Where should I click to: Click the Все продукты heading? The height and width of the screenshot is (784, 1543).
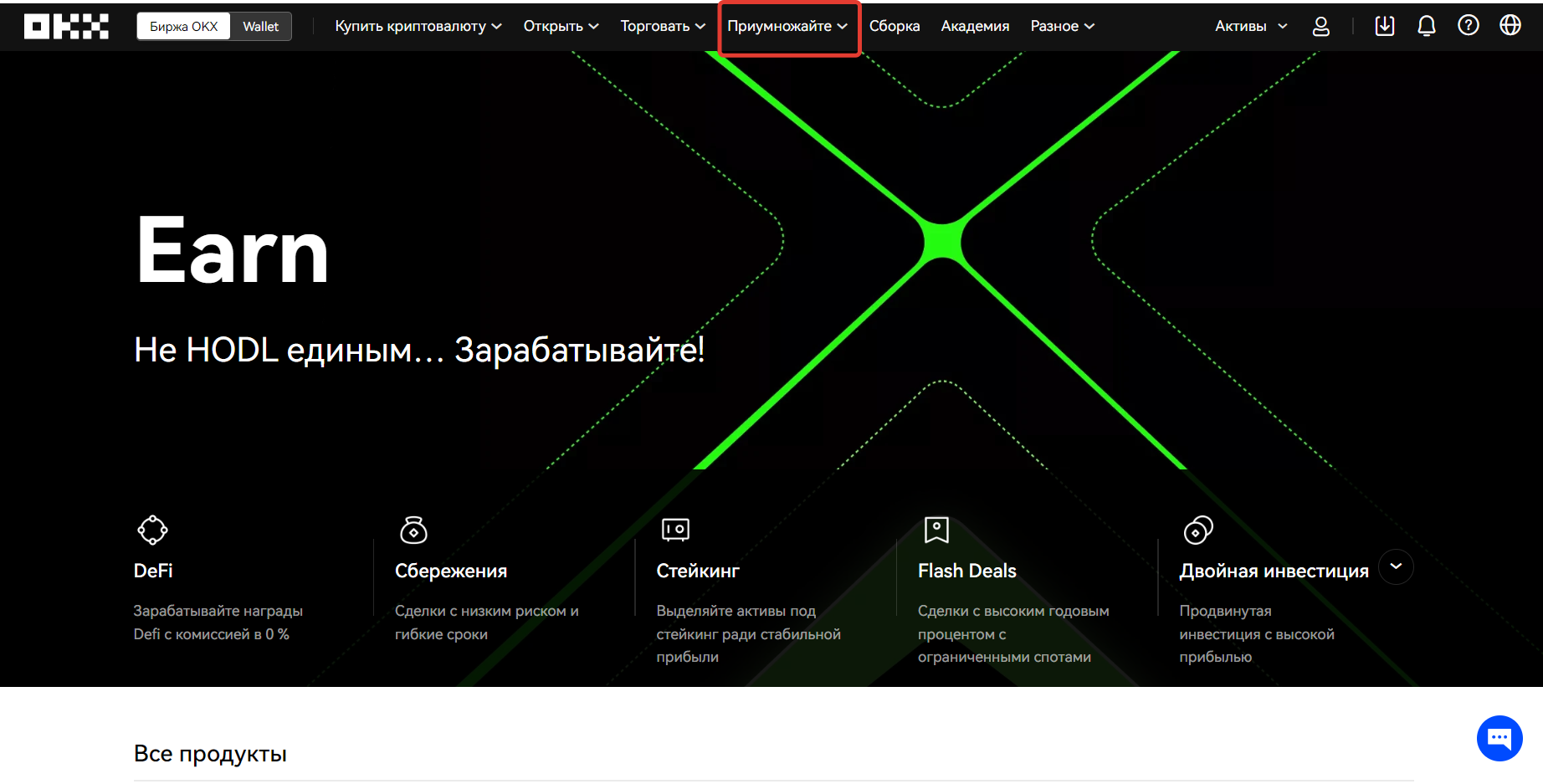210,754
